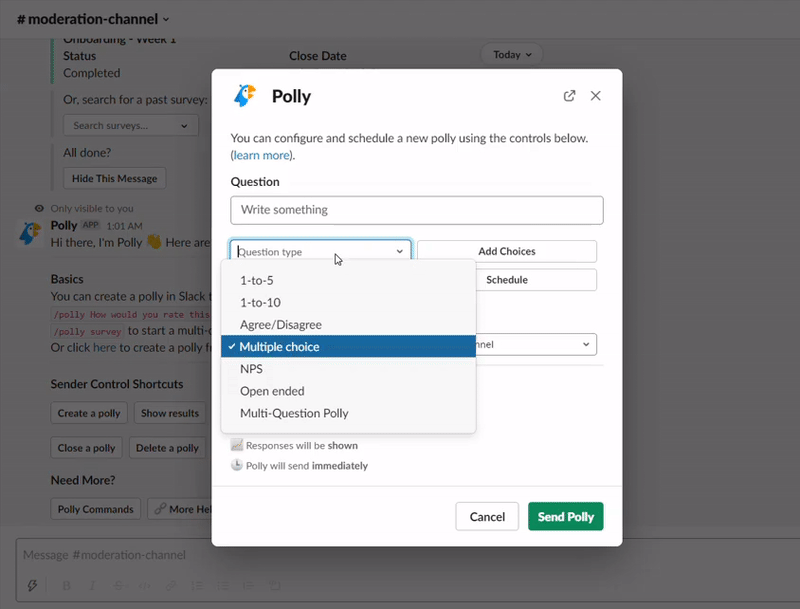The width and height of the screenshot is (800, 609).
Task: Close the Polly dialog with X icon
Action: pyautogui.click(x=595, y=96)
